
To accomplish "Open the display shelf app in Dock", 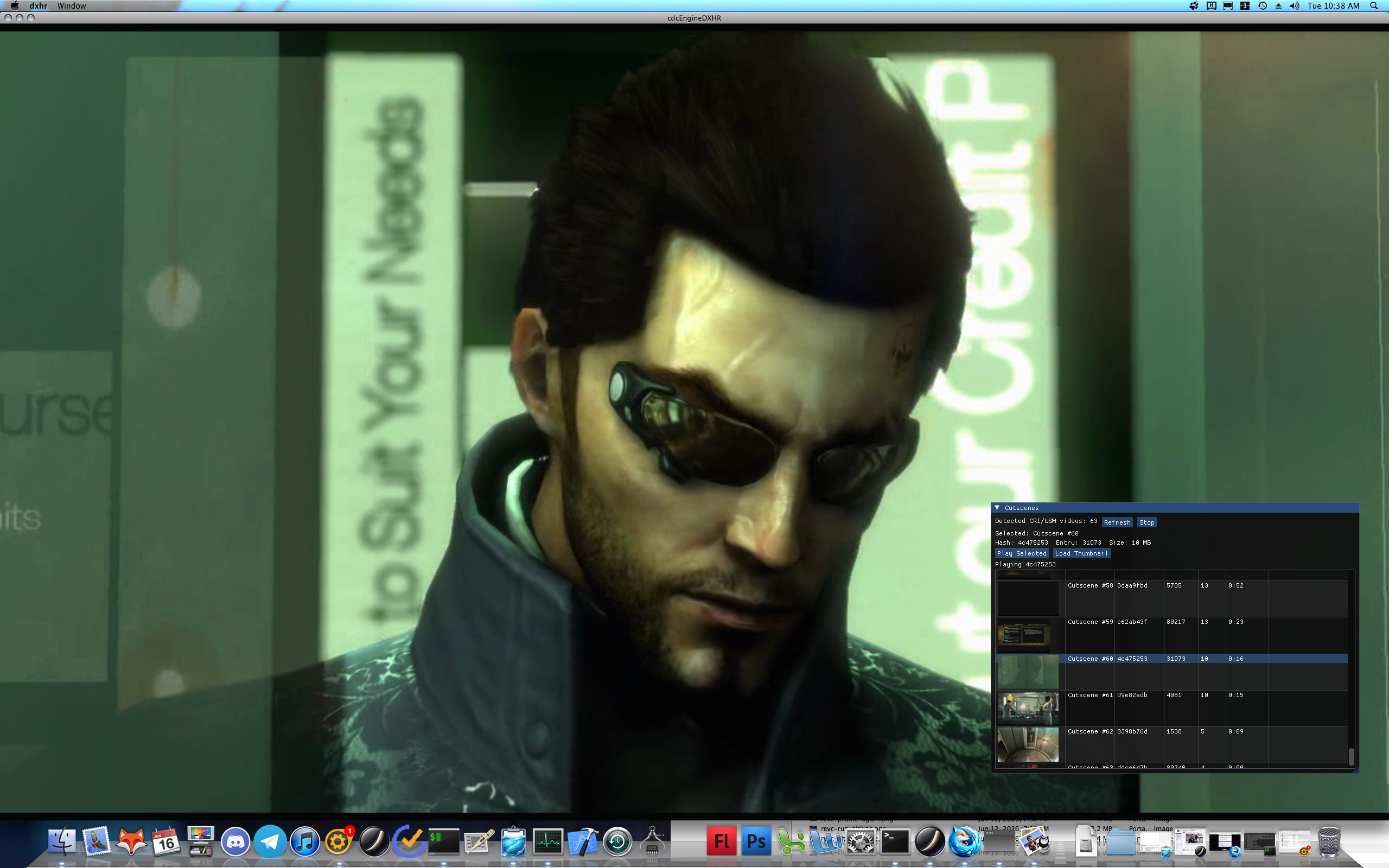I will 201,842.
